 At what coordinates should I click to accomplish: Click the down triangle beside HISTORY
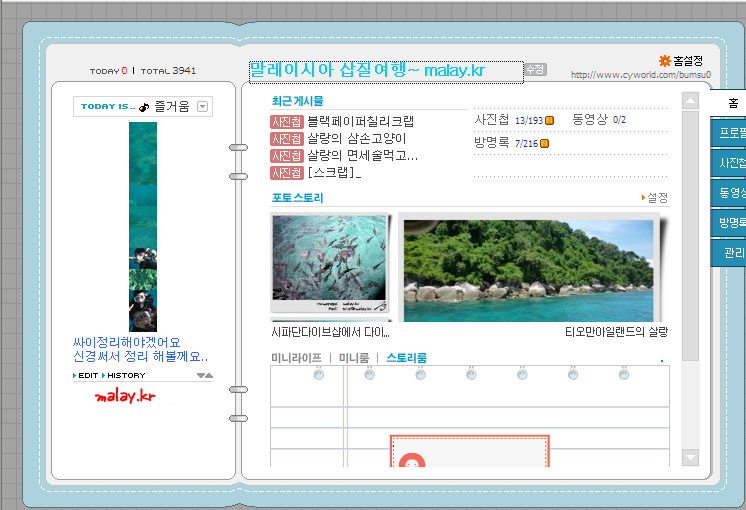pos(201,375)
